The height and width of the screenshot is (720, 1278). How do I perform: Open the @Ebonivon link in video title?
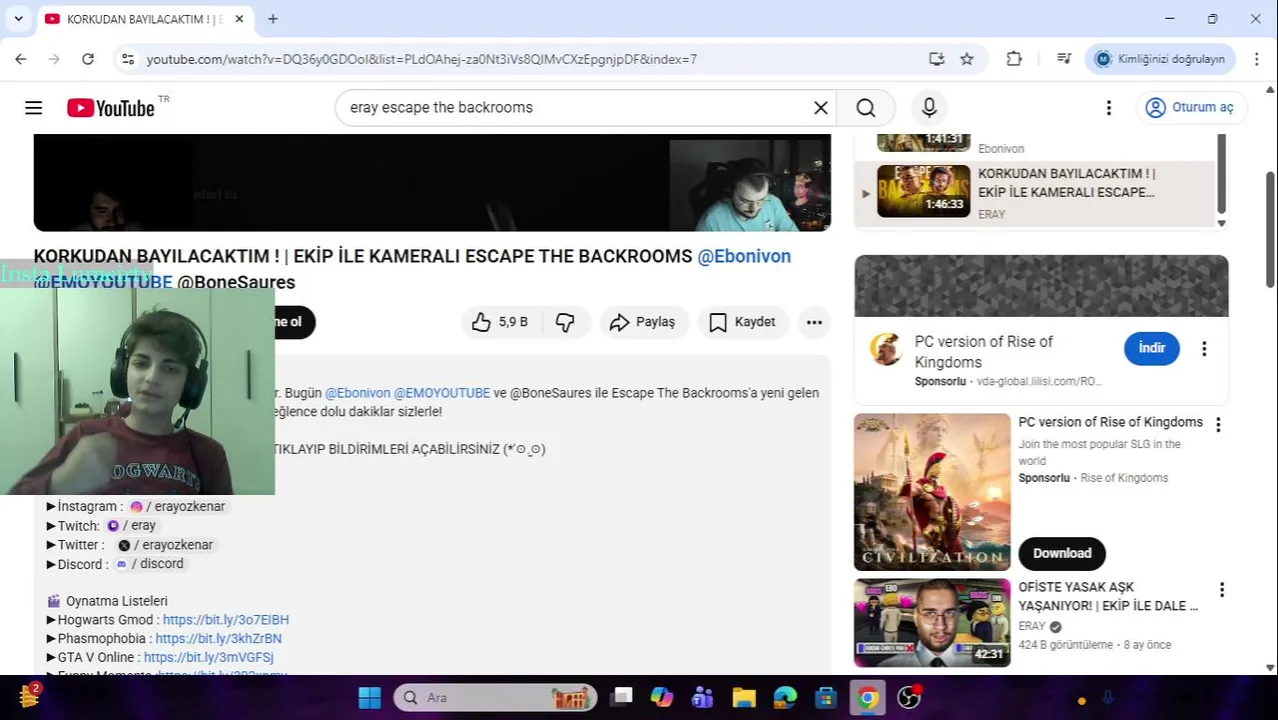click(744, 256)
